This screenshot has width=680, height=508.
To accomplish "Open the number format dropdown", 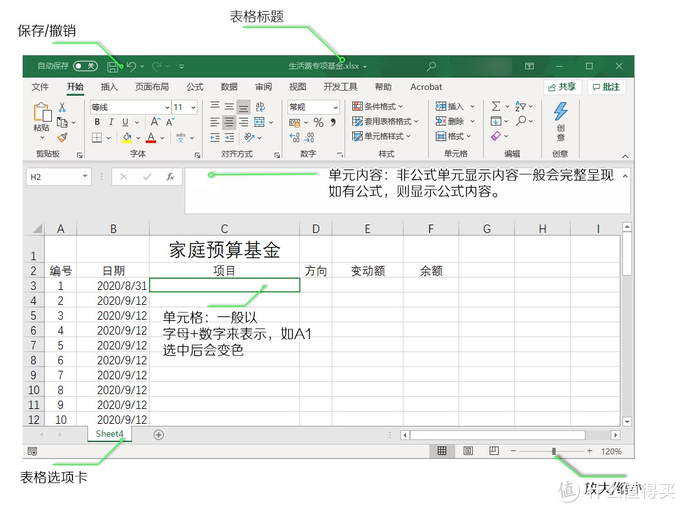I will tap(335, 107).
